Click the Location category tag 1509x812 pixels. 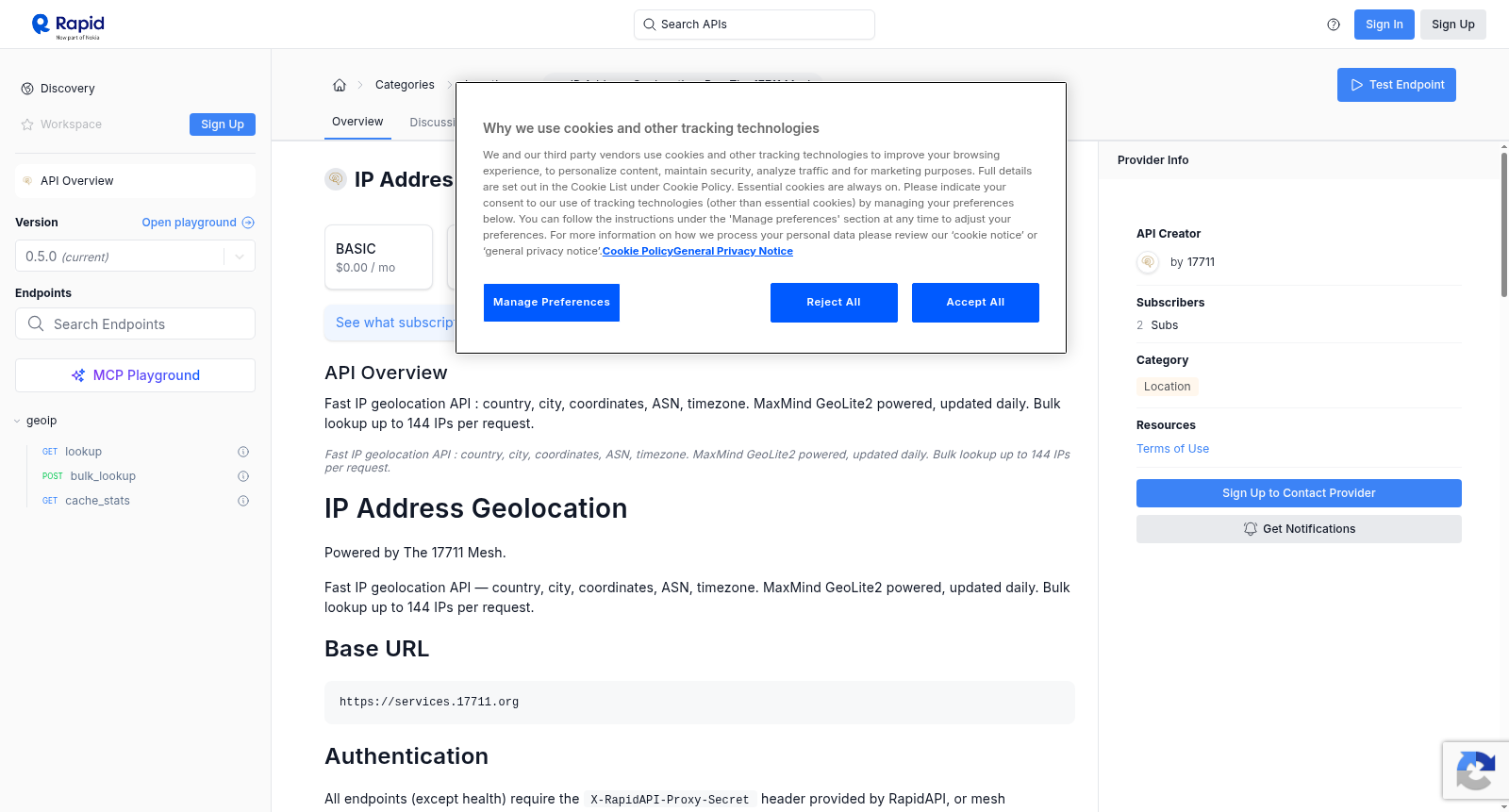click(x=1167, y=387)
